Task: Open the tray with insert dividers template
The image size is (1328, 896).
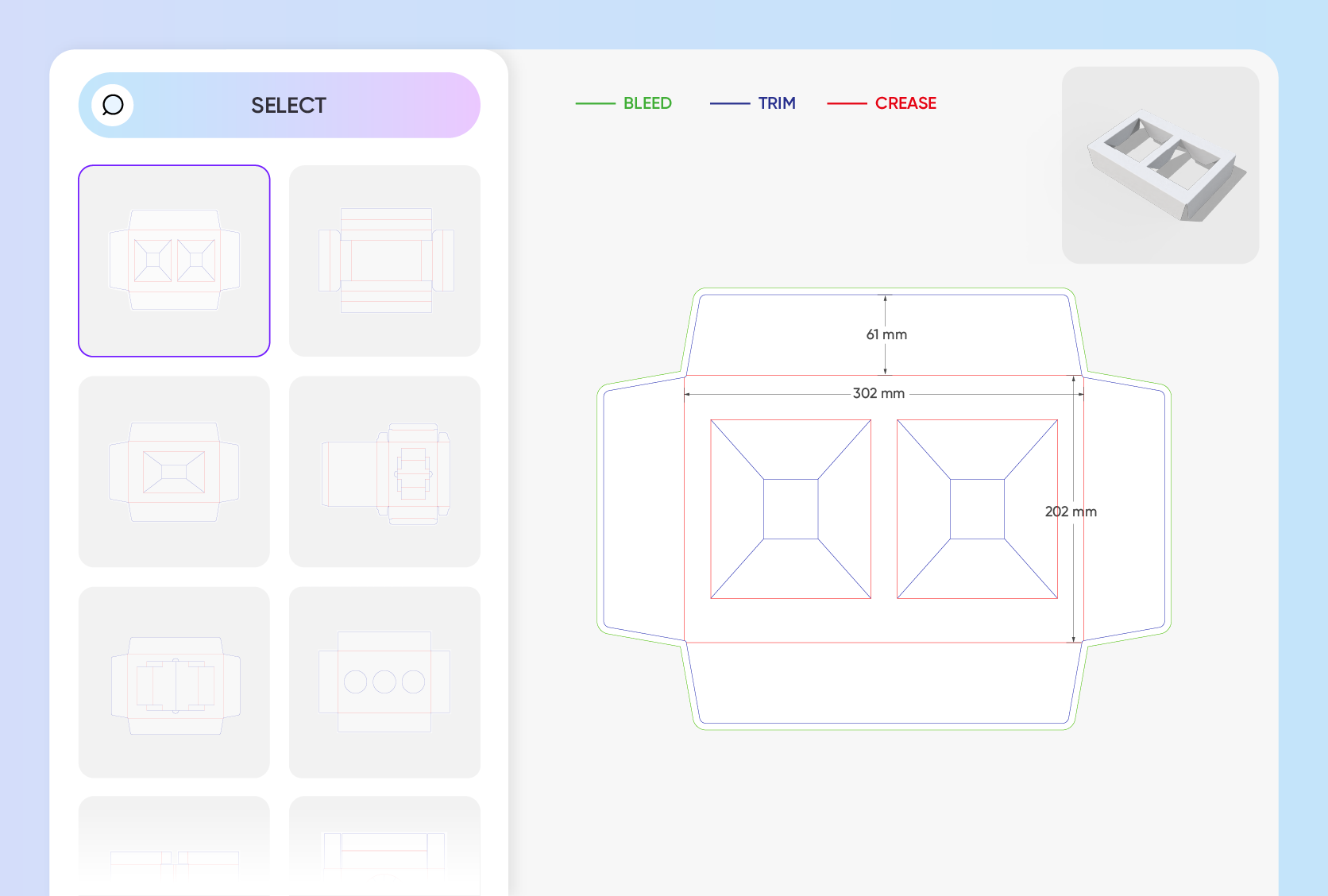Action: (x=174, y=682)
